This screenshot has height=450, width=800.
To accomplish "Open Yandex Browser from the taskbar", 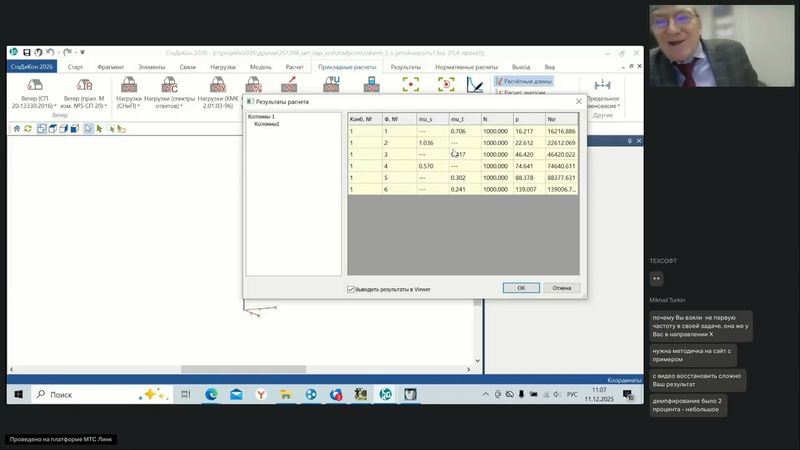I will point(262,395).
